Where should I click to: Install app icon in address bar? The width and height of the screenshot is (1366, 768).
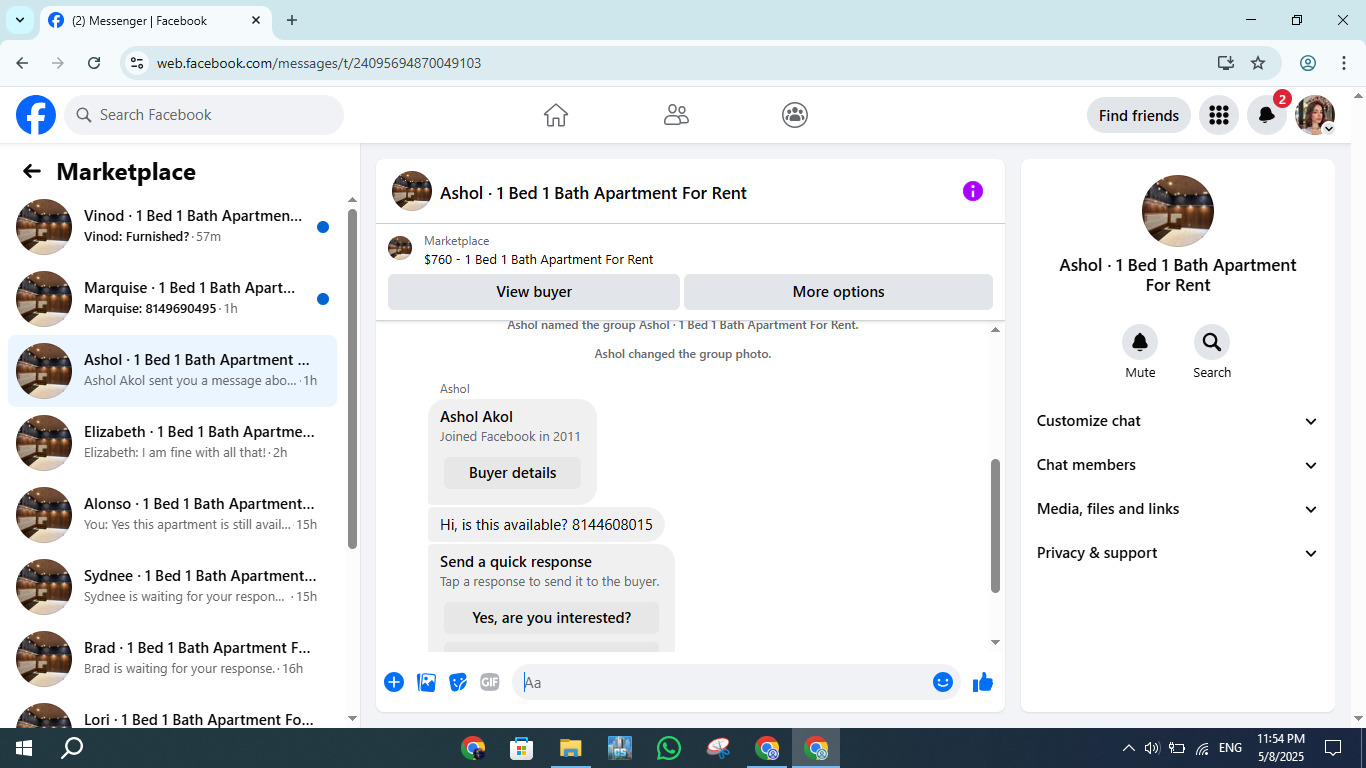(1226, 63)
